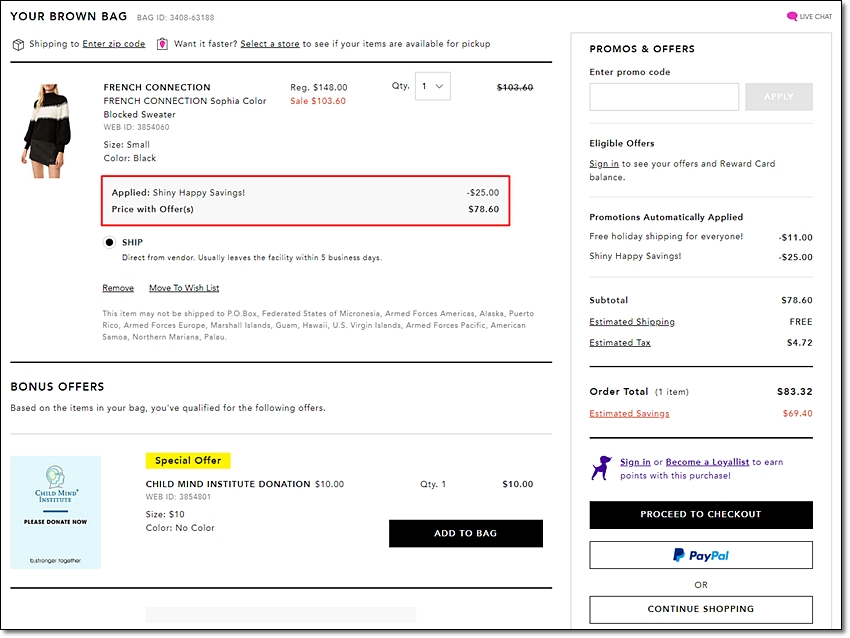This screenshot has height=638, width=850.
Task: Click the Price with Offer(s) $78.60 value
Action: (484, 209)
